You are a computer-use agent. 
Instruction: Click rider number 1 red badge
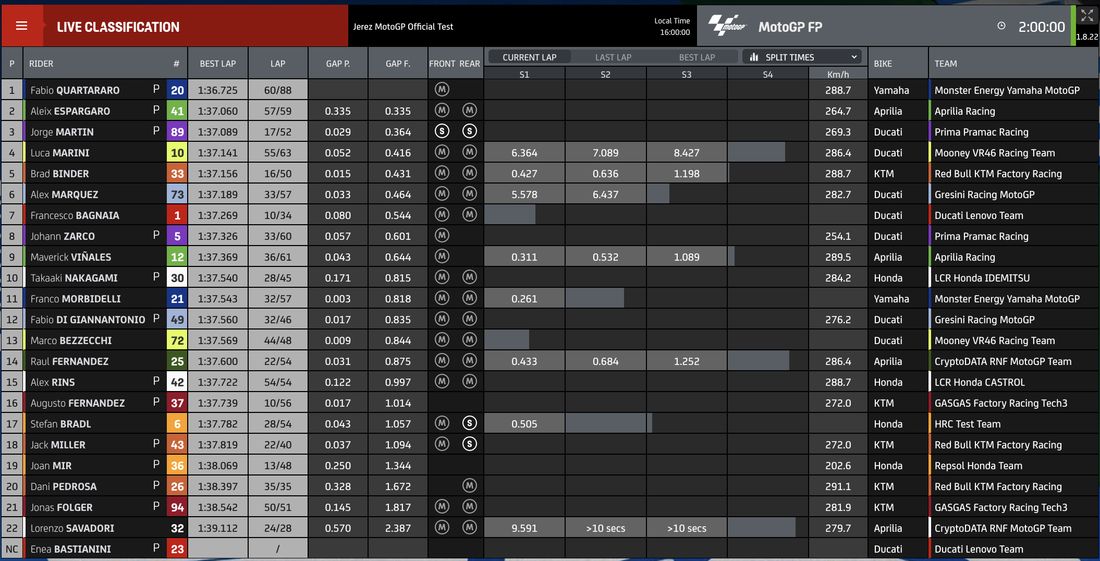[177, 215]
